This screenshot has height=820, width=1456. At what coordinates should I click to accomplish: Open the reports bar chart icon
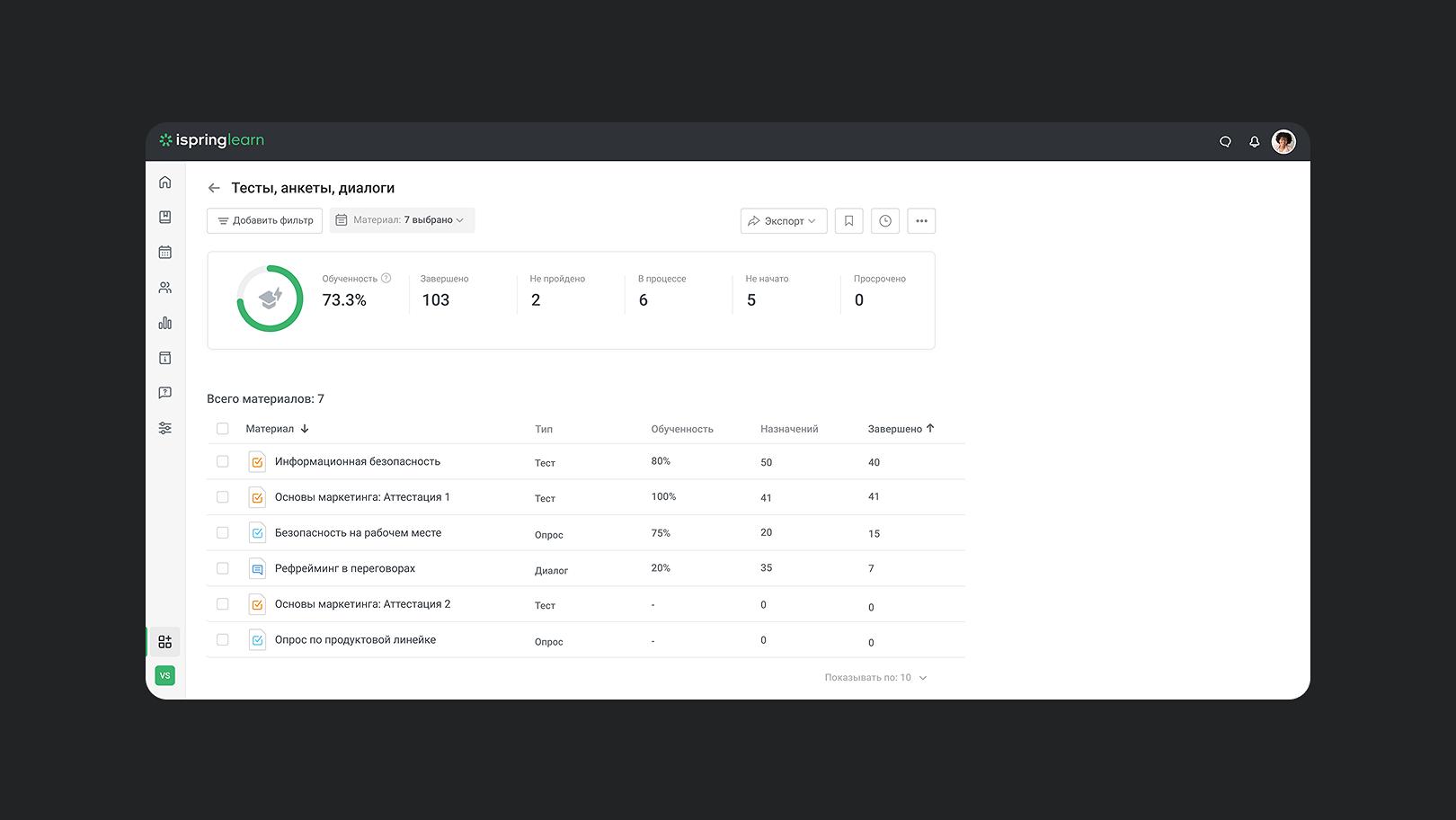(x=164, y=323)
